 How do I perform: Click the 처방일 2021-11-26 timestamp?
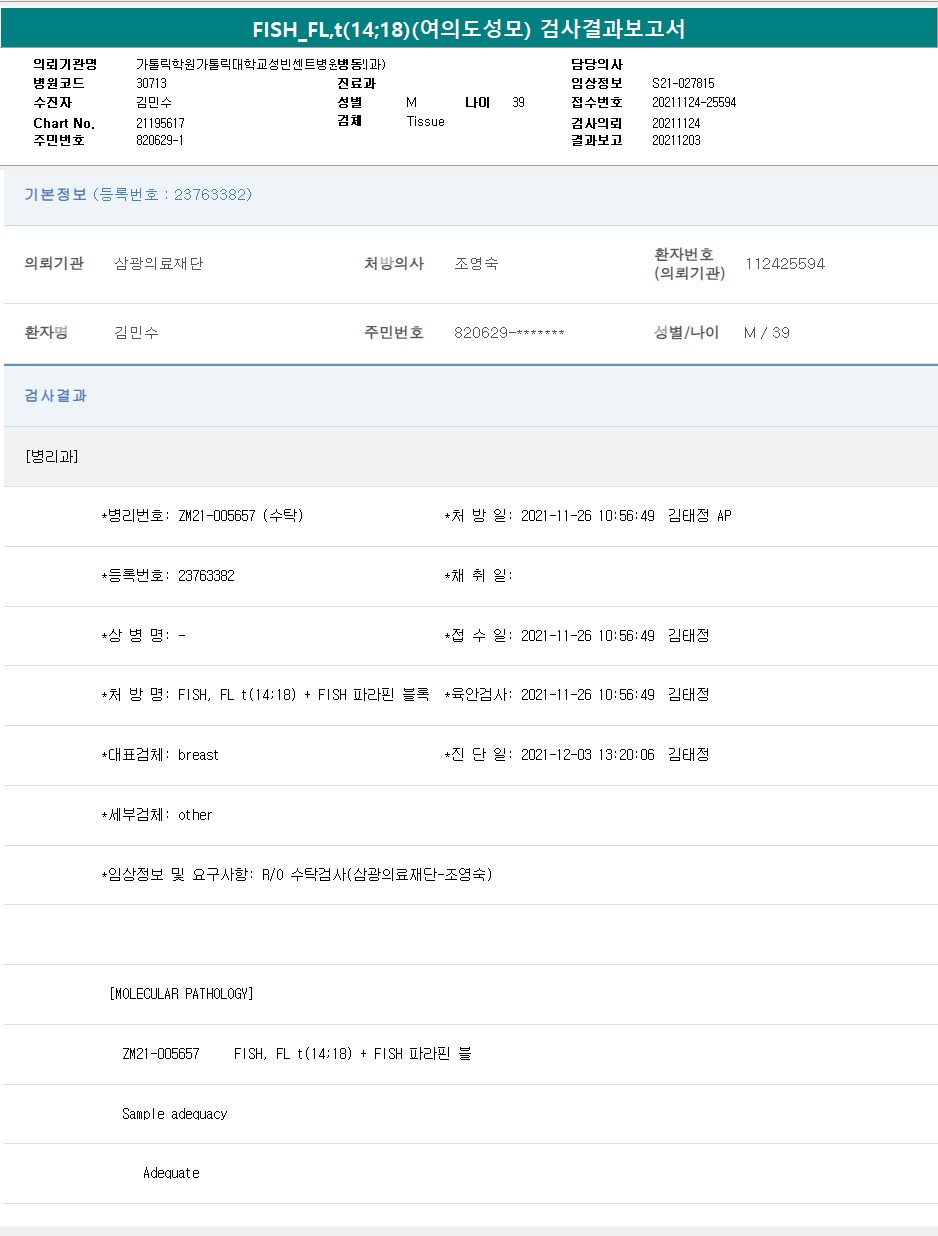click(x=587, y=516)
